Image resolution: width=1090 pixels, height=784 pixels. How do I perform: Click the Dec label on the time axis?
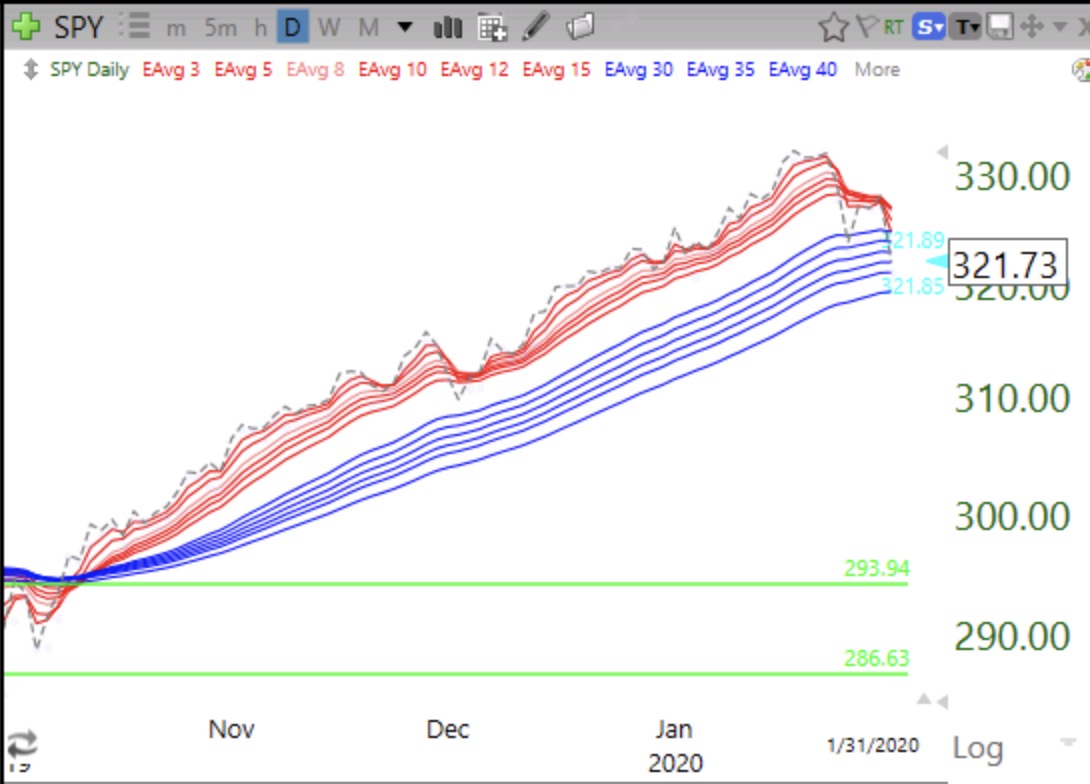point(447,729)
